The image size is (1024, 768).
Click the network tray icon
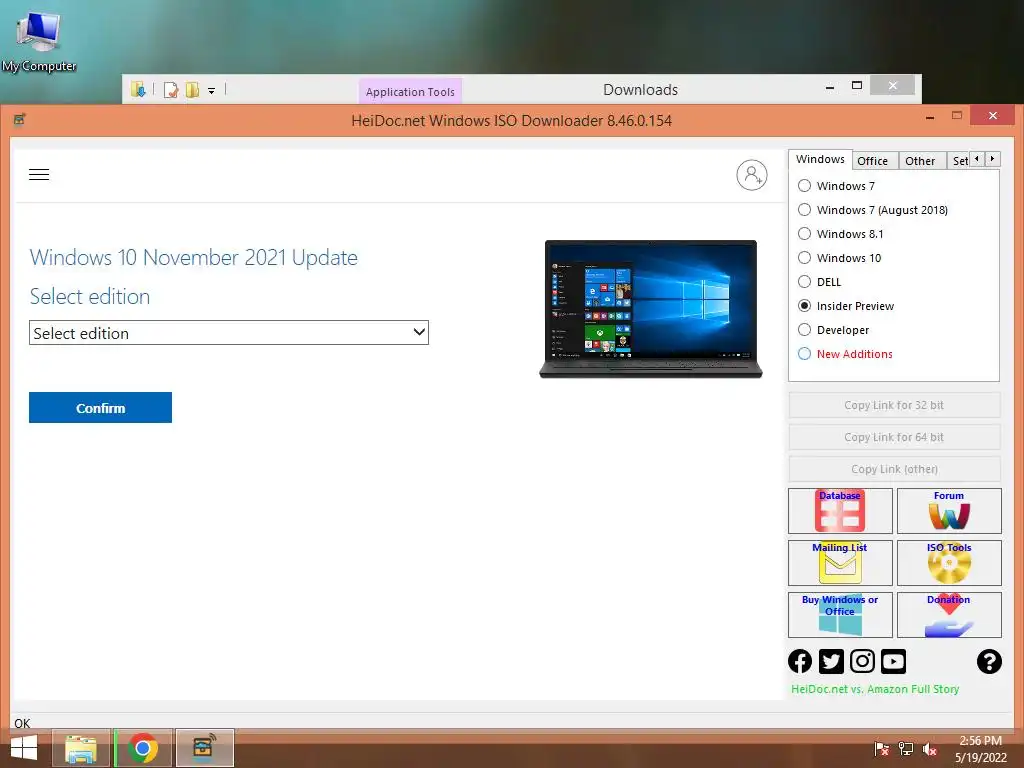pos(906,749)
